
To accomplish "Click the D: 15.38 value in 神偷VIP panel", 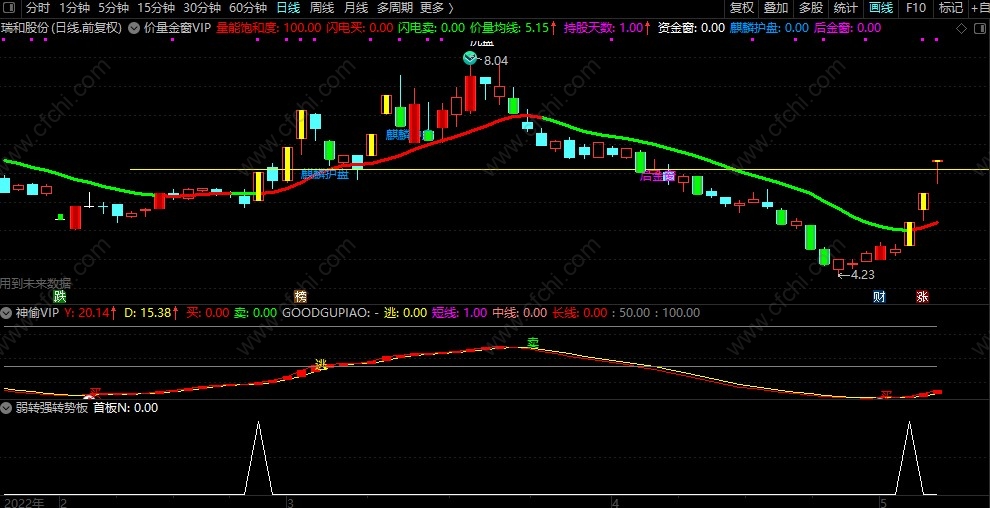I will tap(150, 312).
